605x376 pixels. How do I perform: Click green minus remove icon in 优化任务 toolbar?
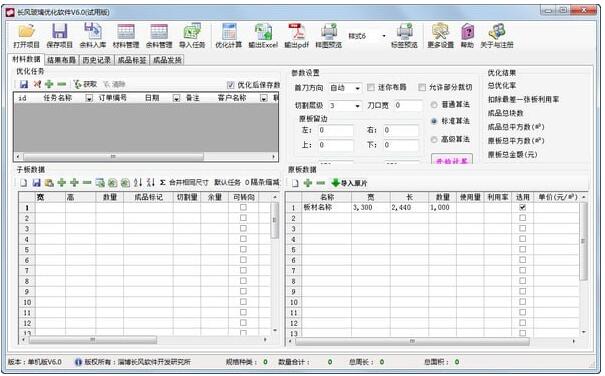[x=62, y=84]
